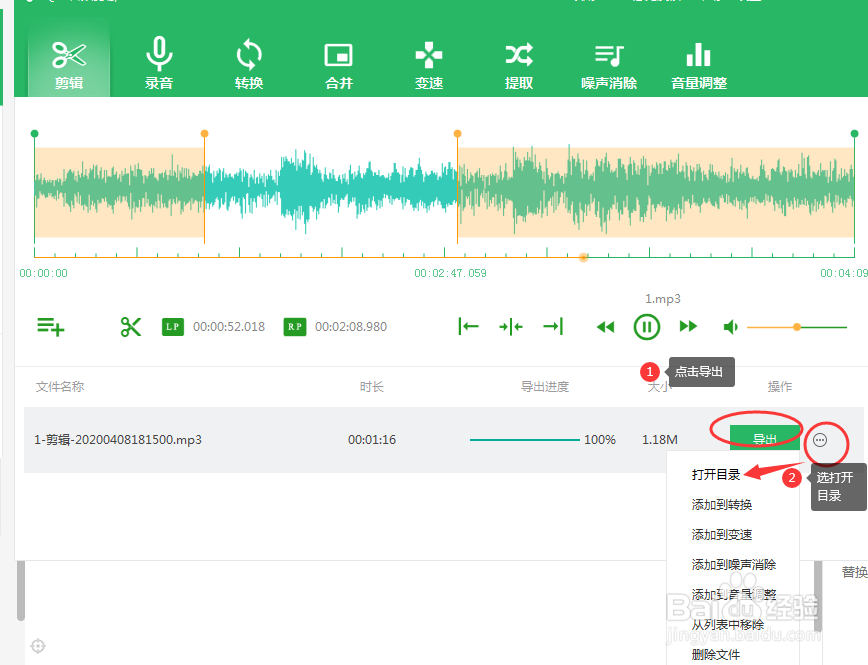The height and width of the screenshot is (665, 868).
Task: Click the green waveform end marker
Action: click(854, 133)
